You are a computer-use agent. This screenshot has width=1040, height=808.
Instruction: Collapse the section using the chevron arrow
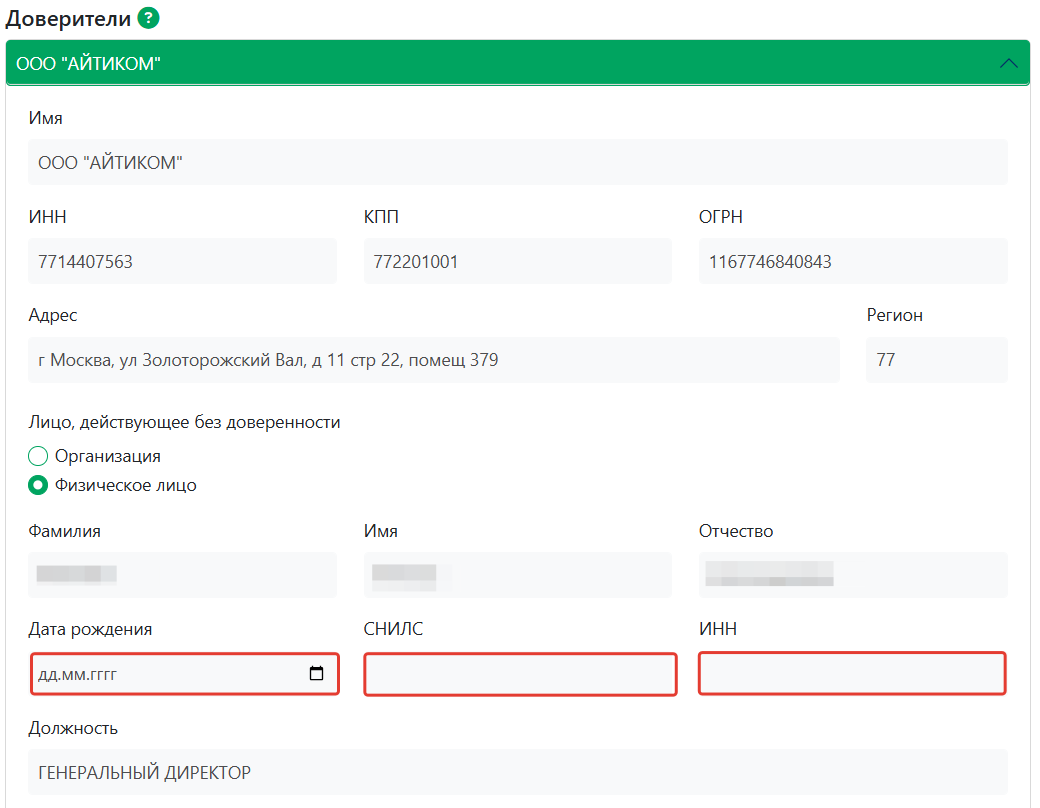pyautogui.click(x=1008, y=63)
